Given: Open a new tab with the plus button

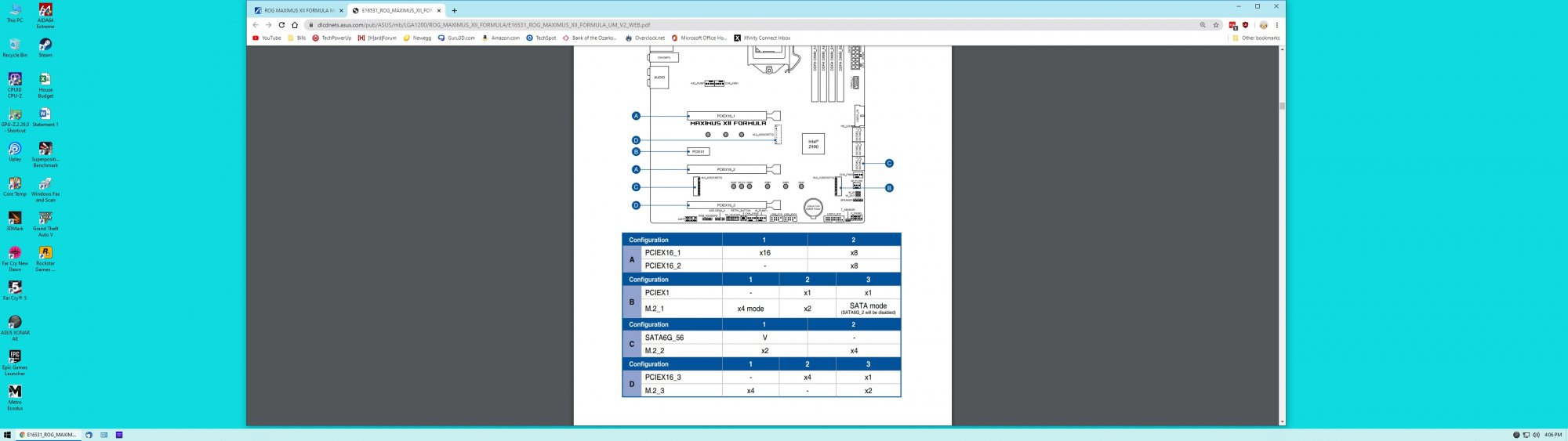Looking at the screenshot, I should (454, 11).
